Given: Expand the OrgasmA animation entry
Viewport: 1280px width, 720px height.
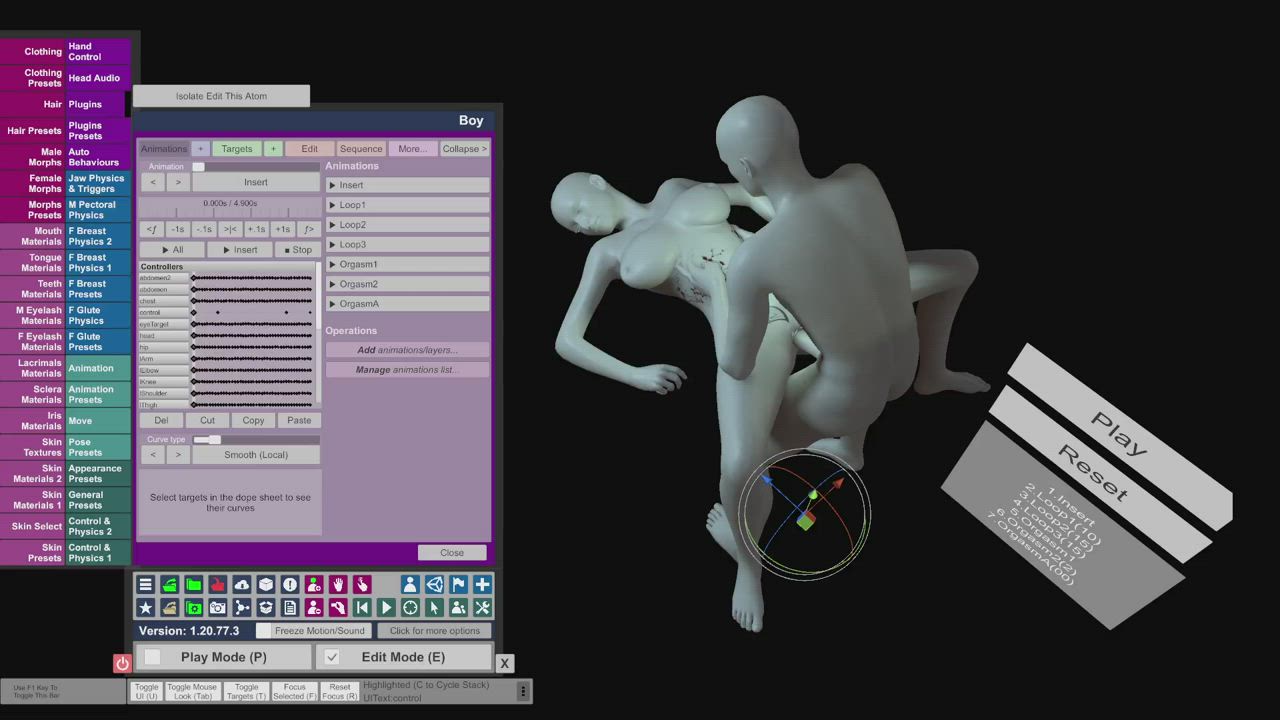Looking at the screenshot, I should tap(407, 304).
